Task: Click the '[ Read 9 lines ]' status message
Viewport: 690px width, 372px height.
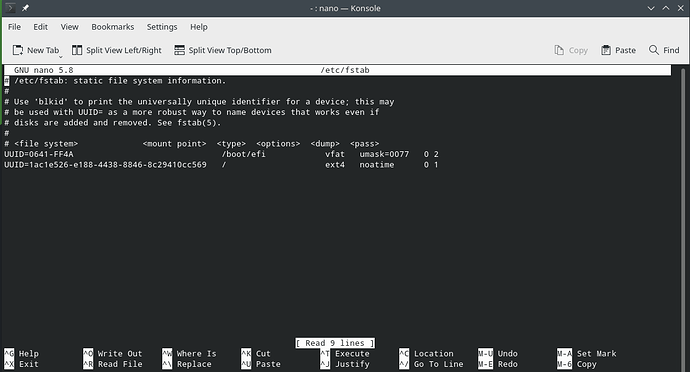Action: pyautogui.click(x=335, y=343)
